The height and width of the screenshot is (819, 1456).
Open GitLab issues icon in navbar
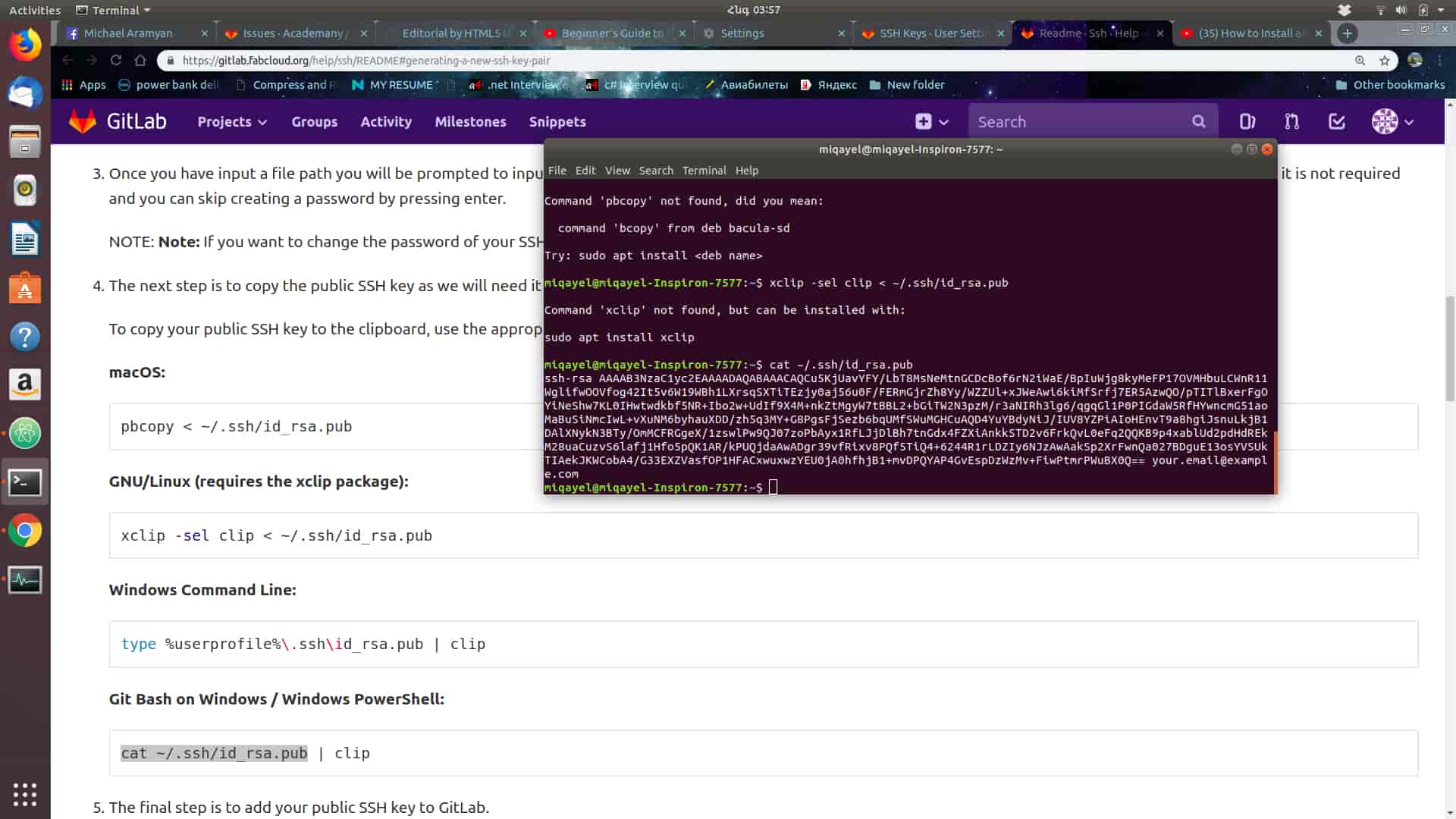tap(1247, 121)
